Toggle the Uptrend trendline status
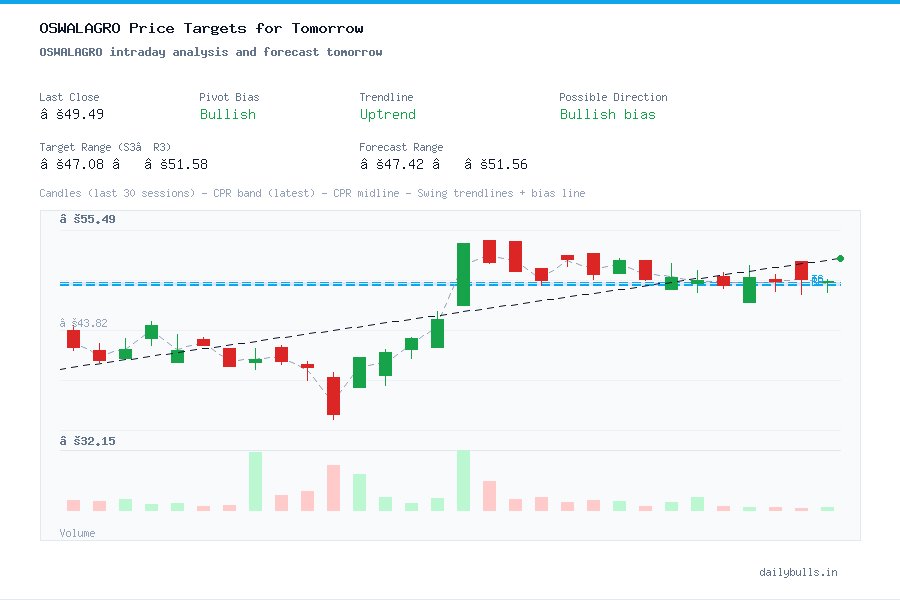 coord(387,115)
